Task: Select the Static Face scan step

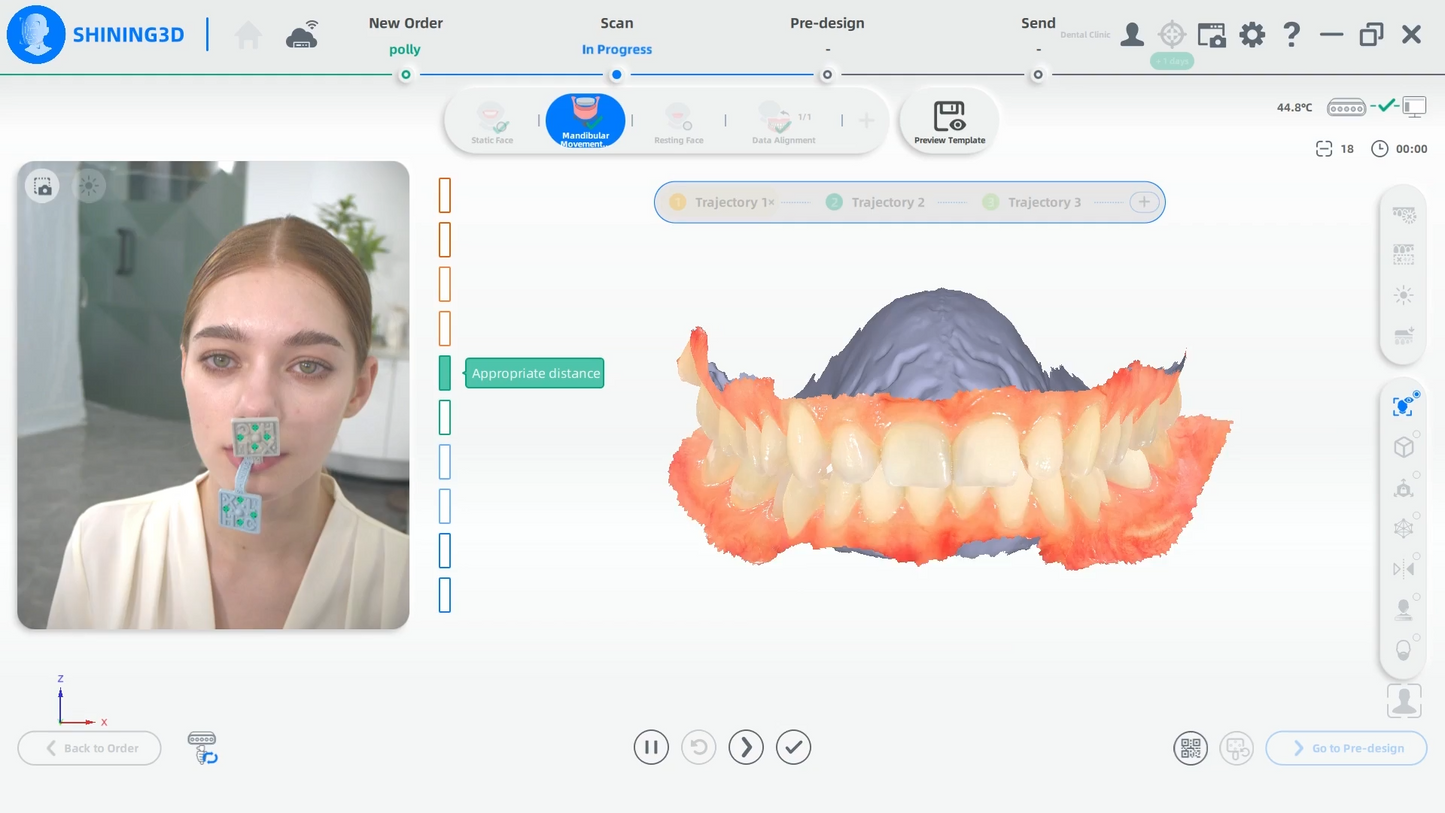Action: coord(492,122)
